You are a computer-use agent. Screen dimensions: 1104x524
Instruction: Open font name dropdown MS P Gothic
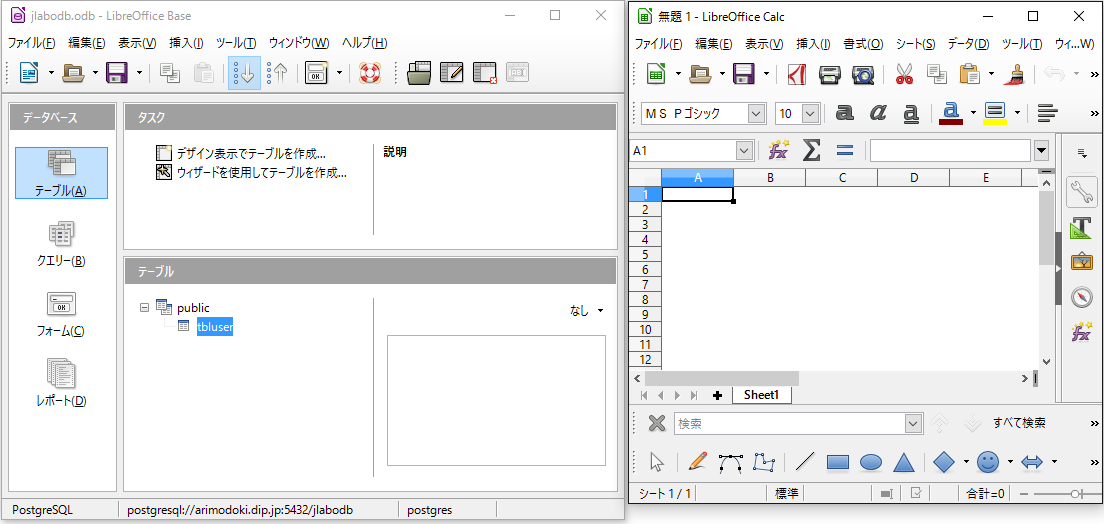(757, 113)
